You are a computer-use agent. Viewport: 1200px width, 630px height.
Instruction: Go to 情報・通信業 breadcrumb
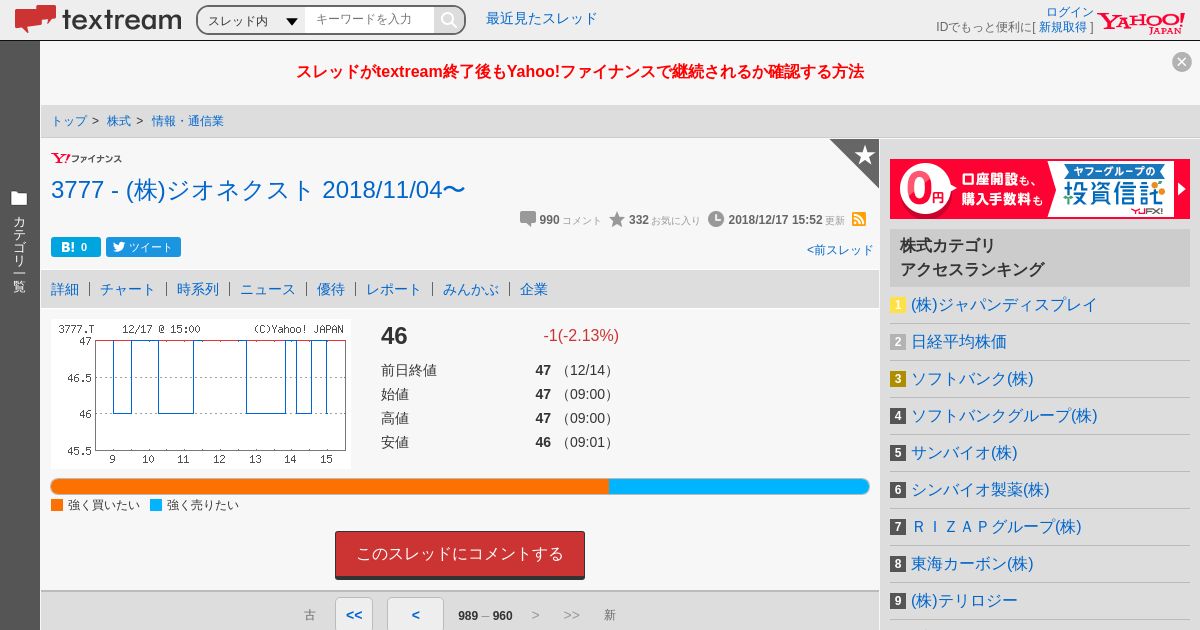188,121
